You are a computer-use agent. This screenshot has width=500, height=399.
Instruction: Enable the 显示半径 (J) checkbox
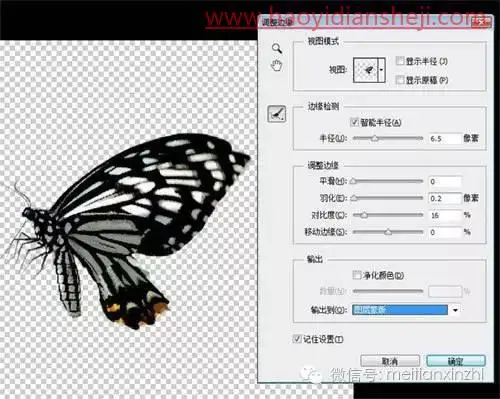tap(399, 61)
